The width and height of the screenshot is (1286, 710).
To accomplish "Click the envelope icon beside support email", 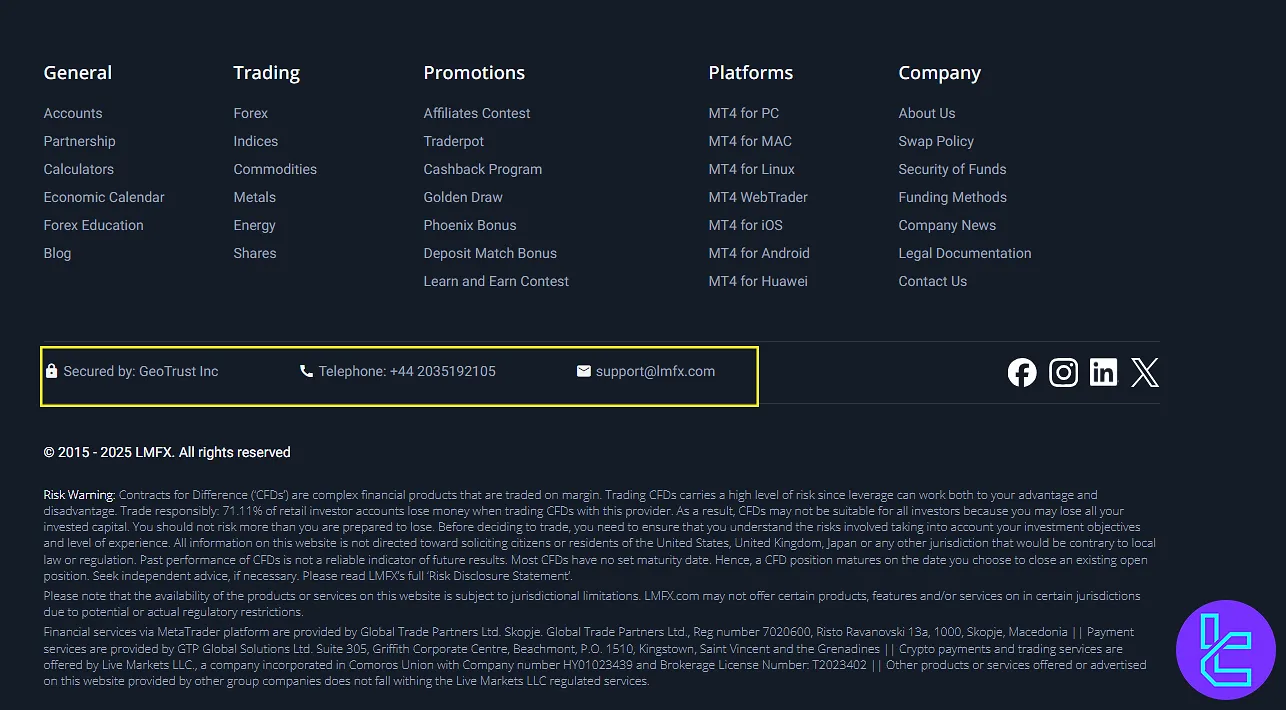I will coord(584,371).
